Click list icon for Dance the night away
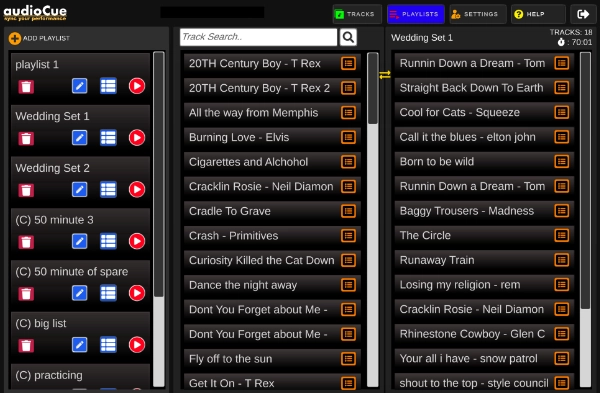Viewport: 600px width, 393px height. click(x=348, y=285)
